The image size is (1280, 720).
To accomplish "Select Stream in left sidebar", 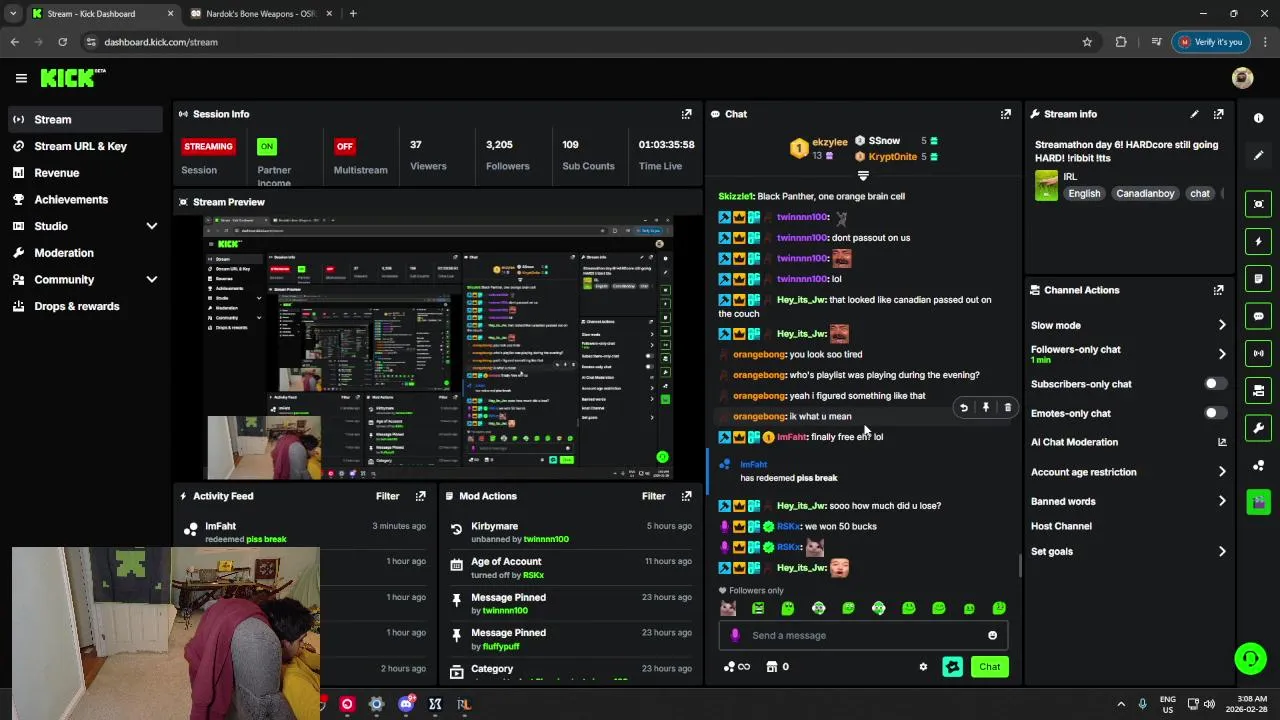I will (x=85, y=119).
